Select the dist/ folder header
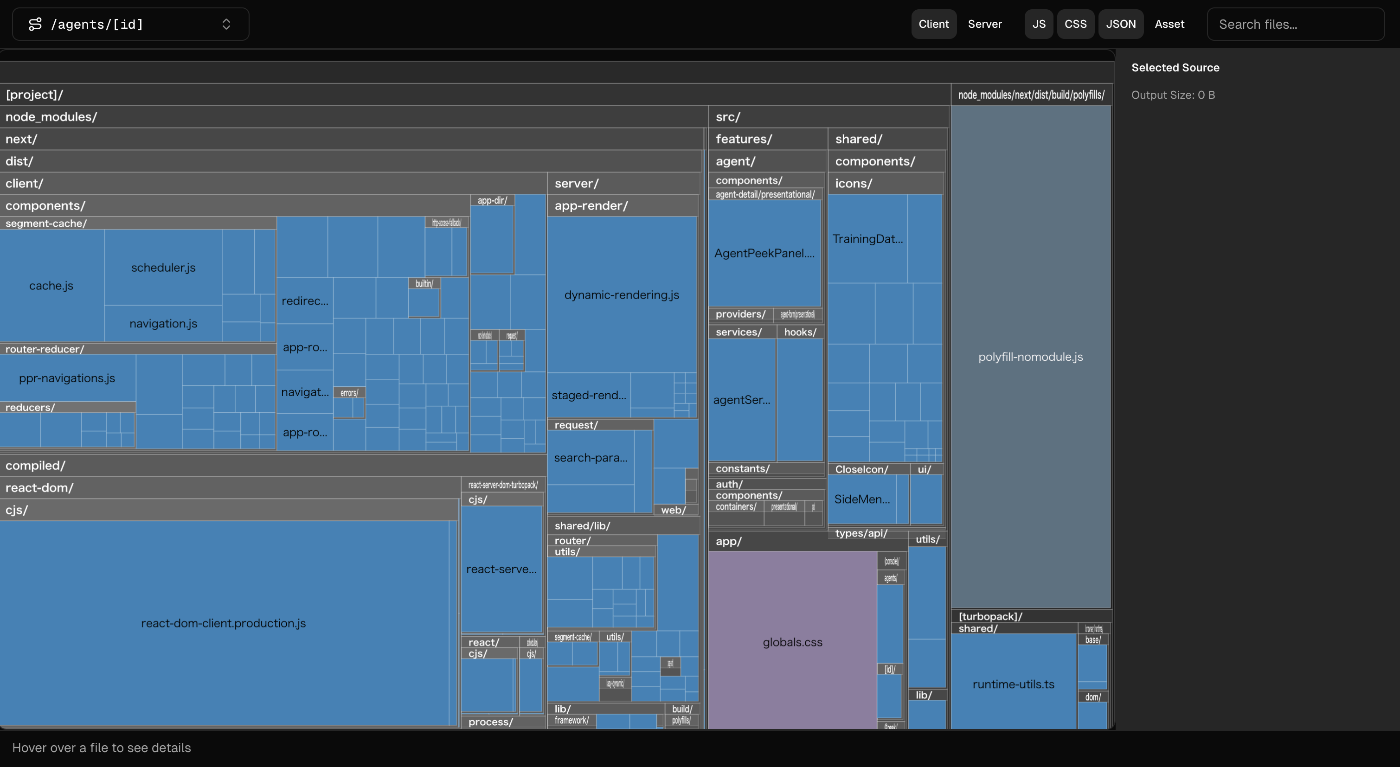Viewport: 1400px width, 767px height. 351,161
